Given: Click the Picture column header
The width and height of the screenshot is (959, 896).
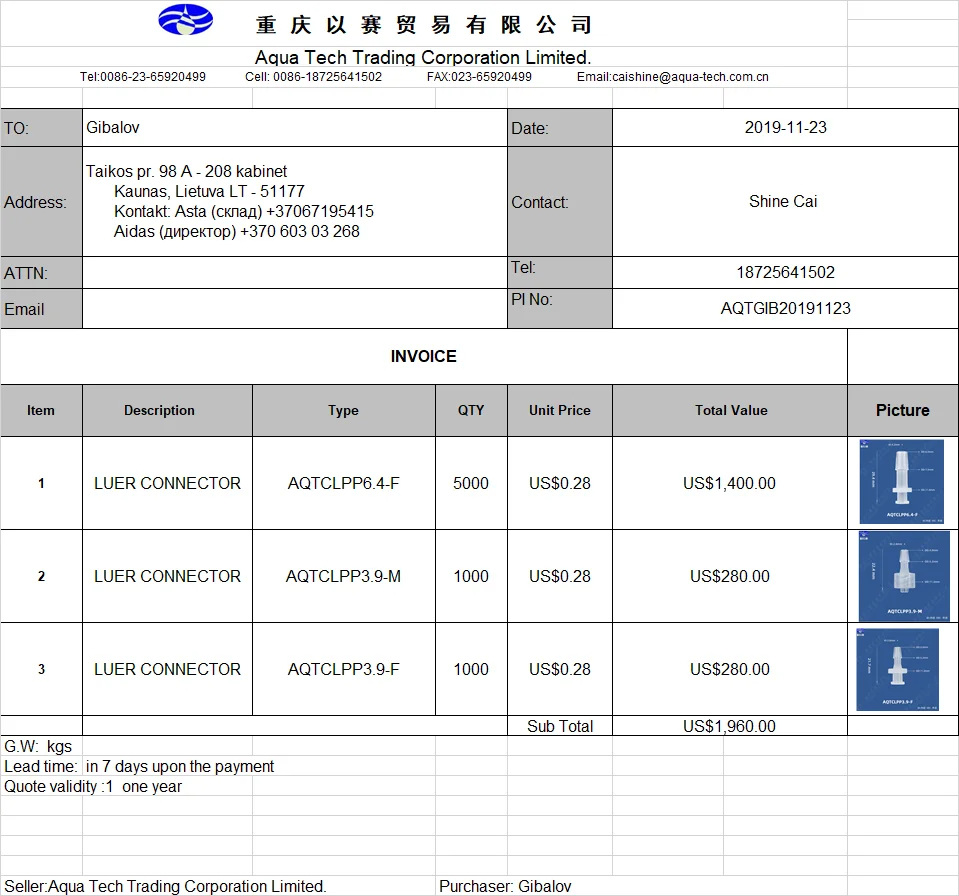Looking at the screenshot, I should point(903,410).
